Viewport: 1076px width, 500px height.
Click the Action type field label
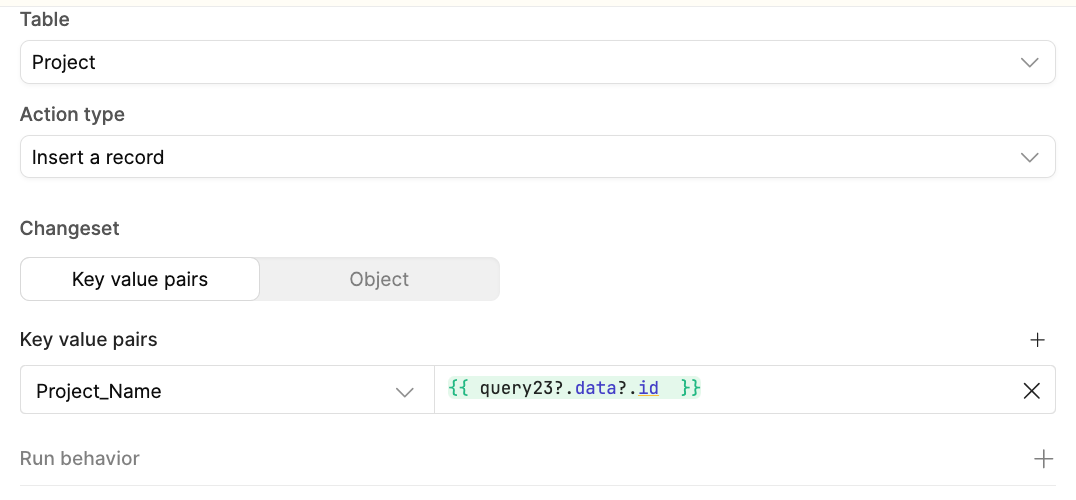(x=72, y=114)
